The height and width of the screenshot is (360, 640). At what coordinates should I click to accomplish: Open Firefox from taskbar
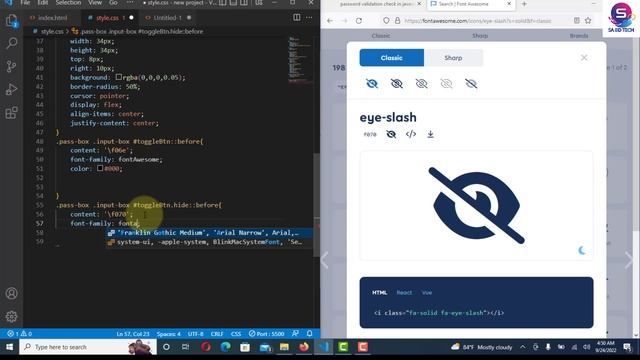[x=304, y=347]
